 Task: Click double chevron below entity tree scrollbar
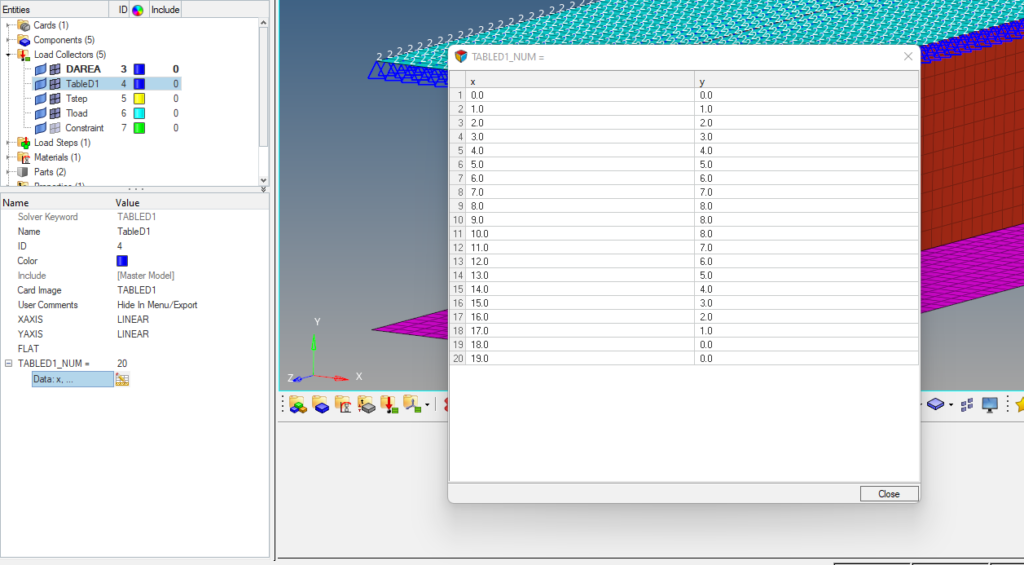click(263, 190)
